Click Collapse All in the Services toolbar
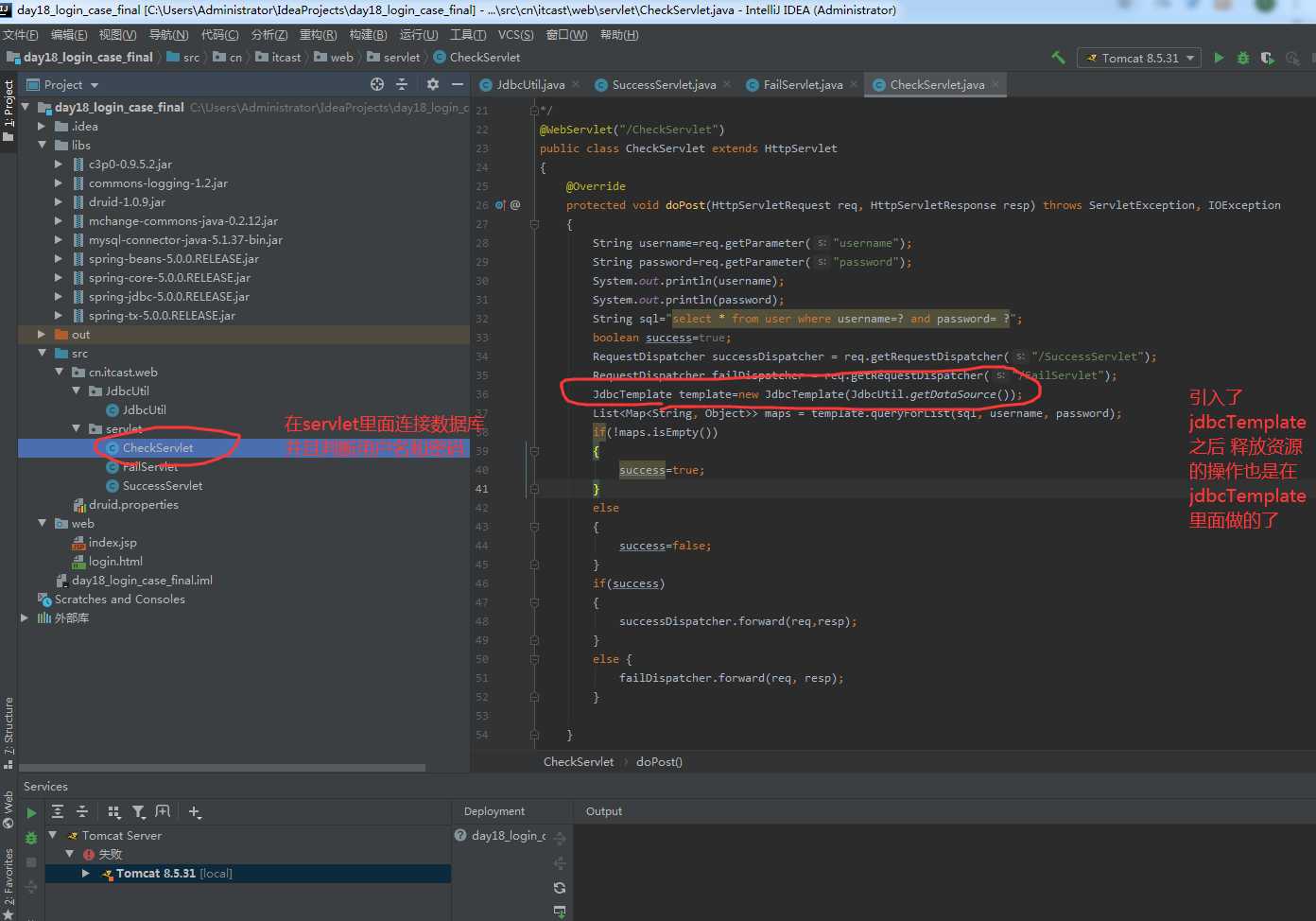This screenshot has width=1316, height=921. click(x=82, y=811)
